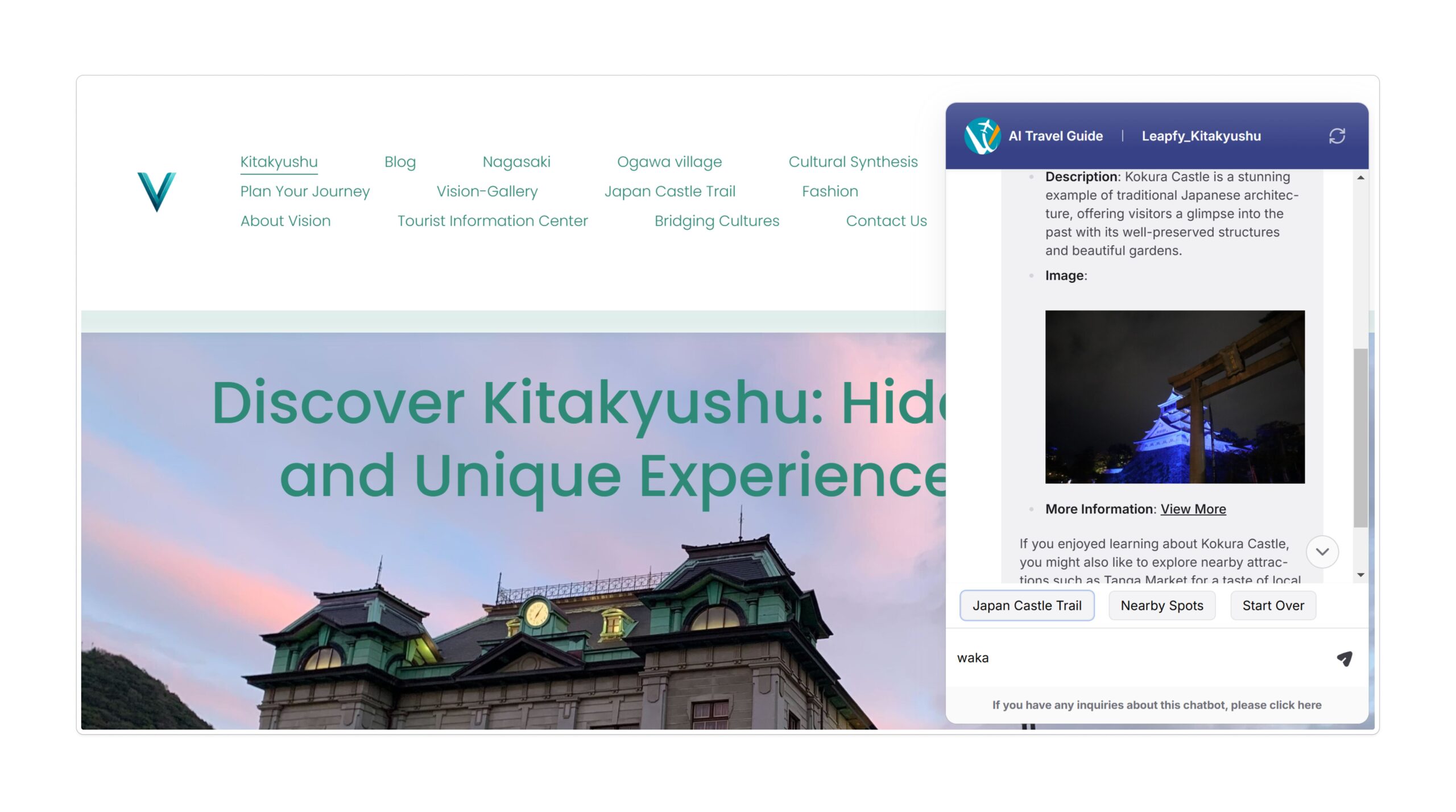The image size is (1456, 812).
Task: Focus the chat input containing waka
Action: coord(1137,658)
